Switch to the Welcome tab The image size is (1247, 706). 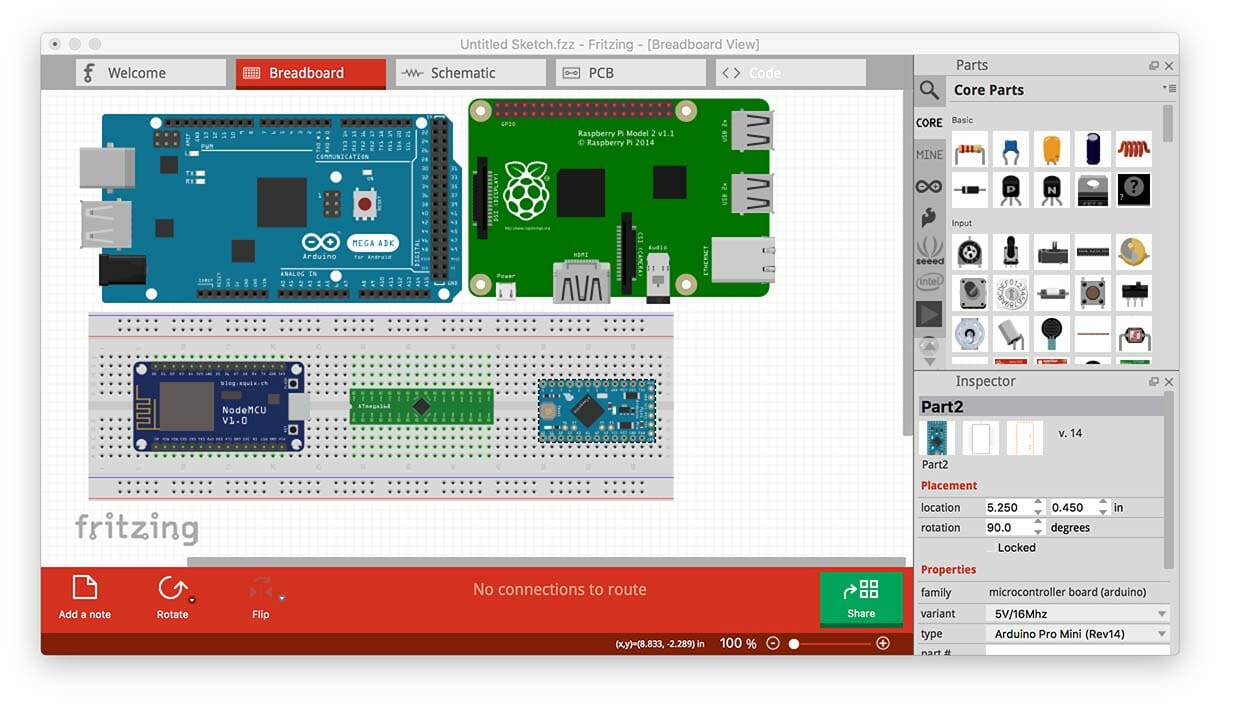[x=152, y=73]
